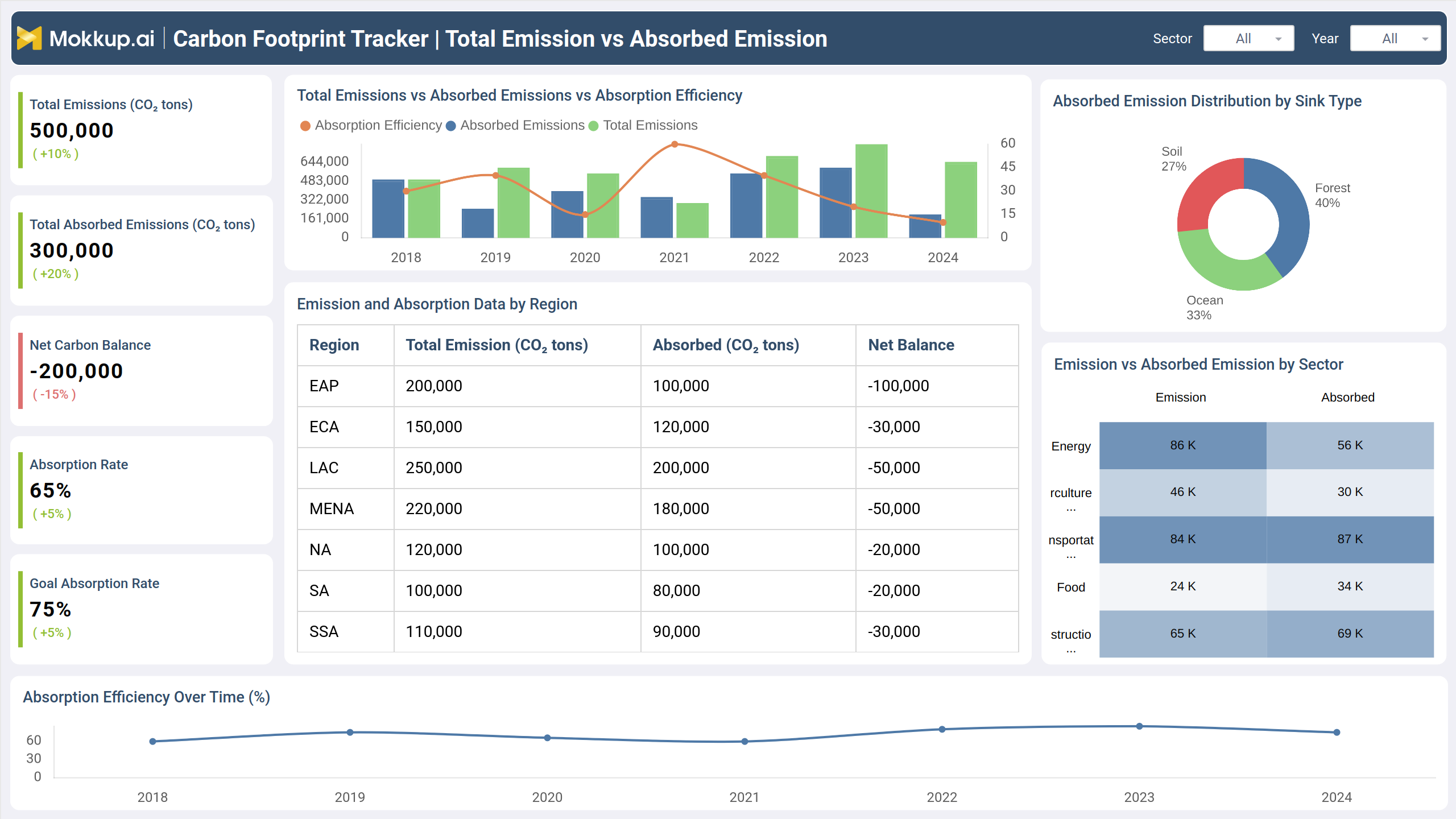Click 2023 data point on efficiency over time line
The width and height of the screenshot is (1456, 819).
(x=1139, y=726)
